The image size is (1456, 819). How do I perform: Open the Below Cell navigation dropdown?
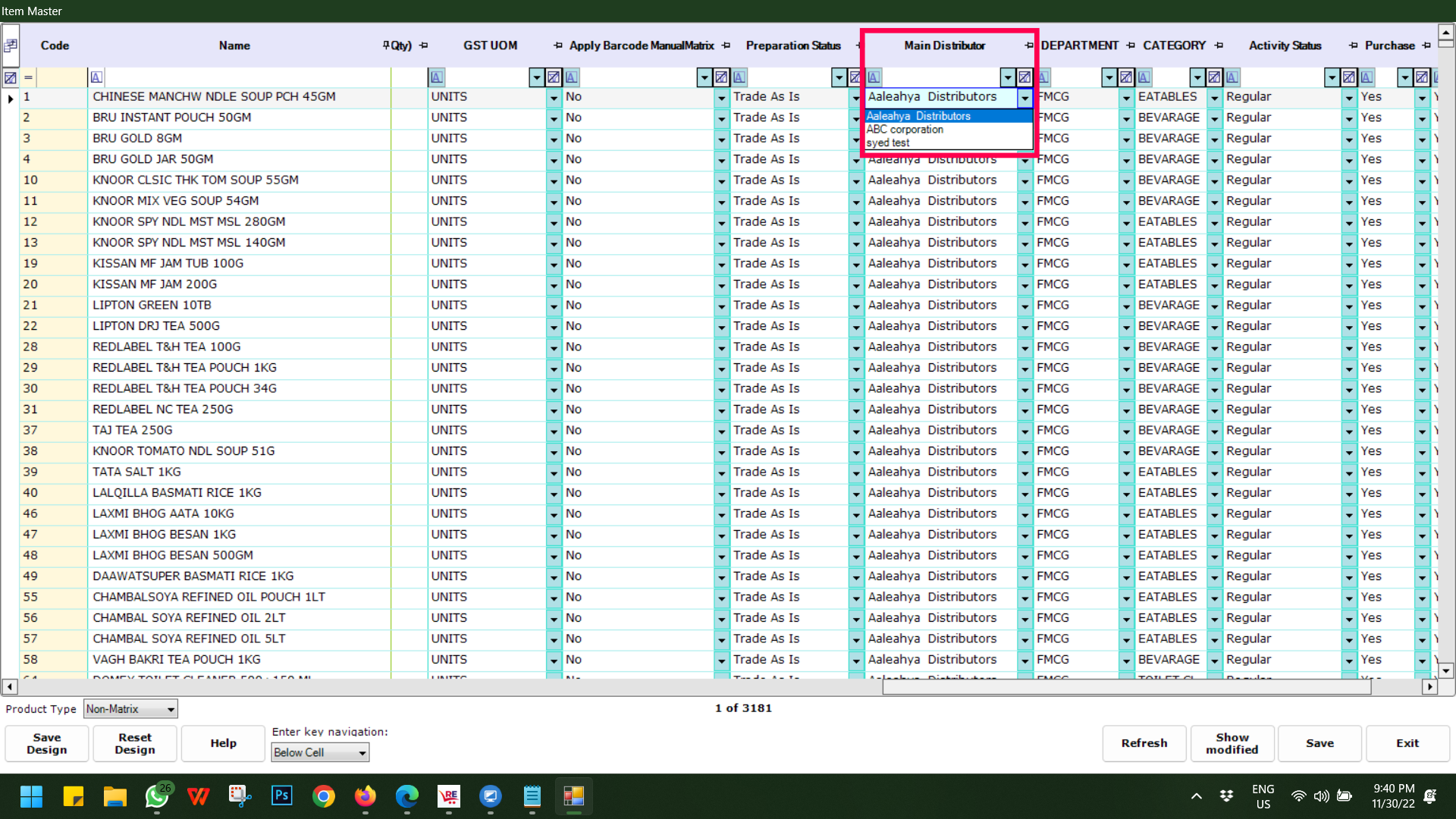coord(362,752)
